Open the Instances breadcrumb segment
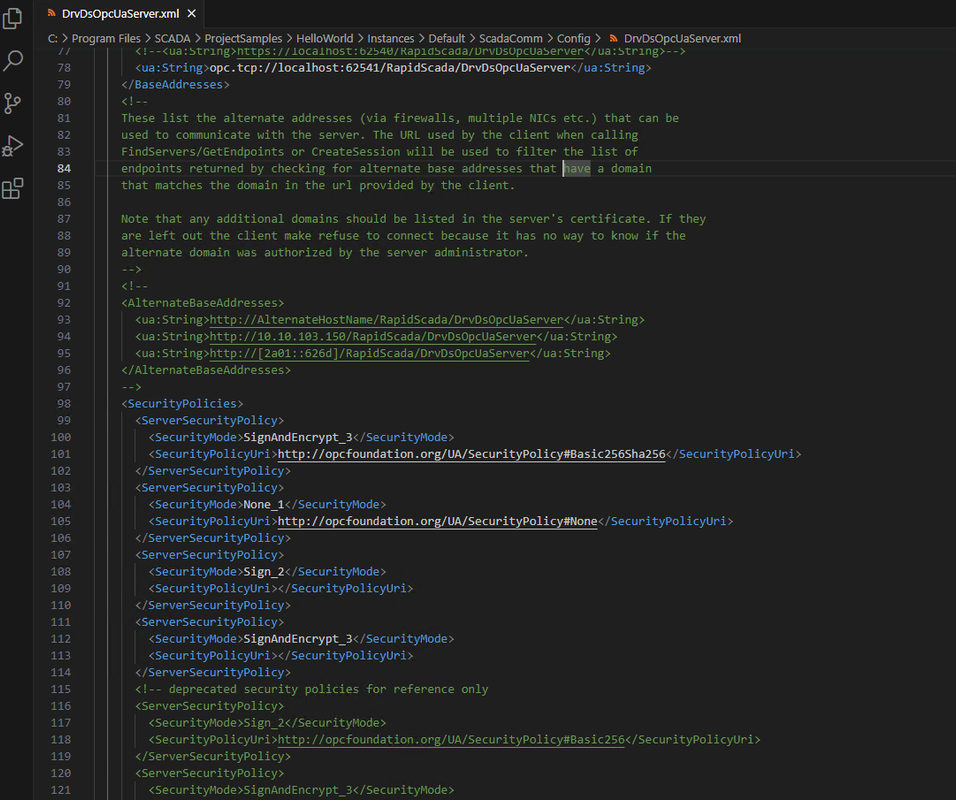This screenshot has height=800, width=956. 390,38
